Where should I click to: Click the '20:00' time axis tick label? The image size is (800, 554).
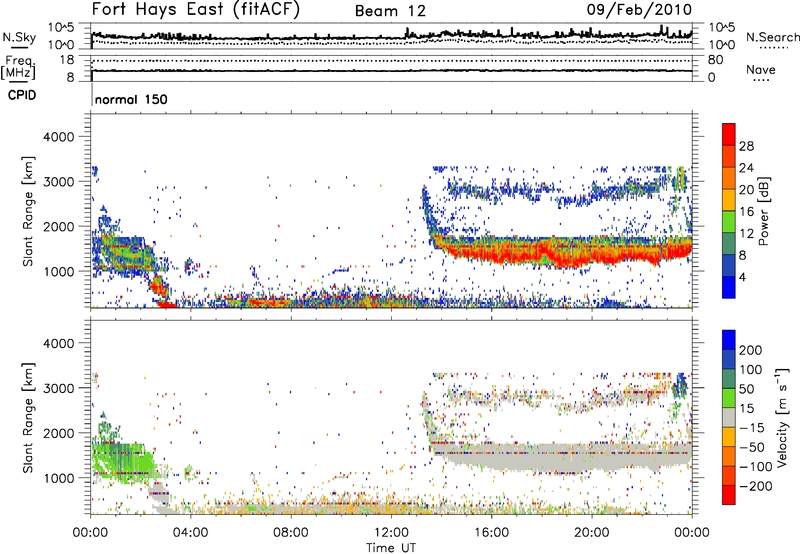(x=592, y=533)
